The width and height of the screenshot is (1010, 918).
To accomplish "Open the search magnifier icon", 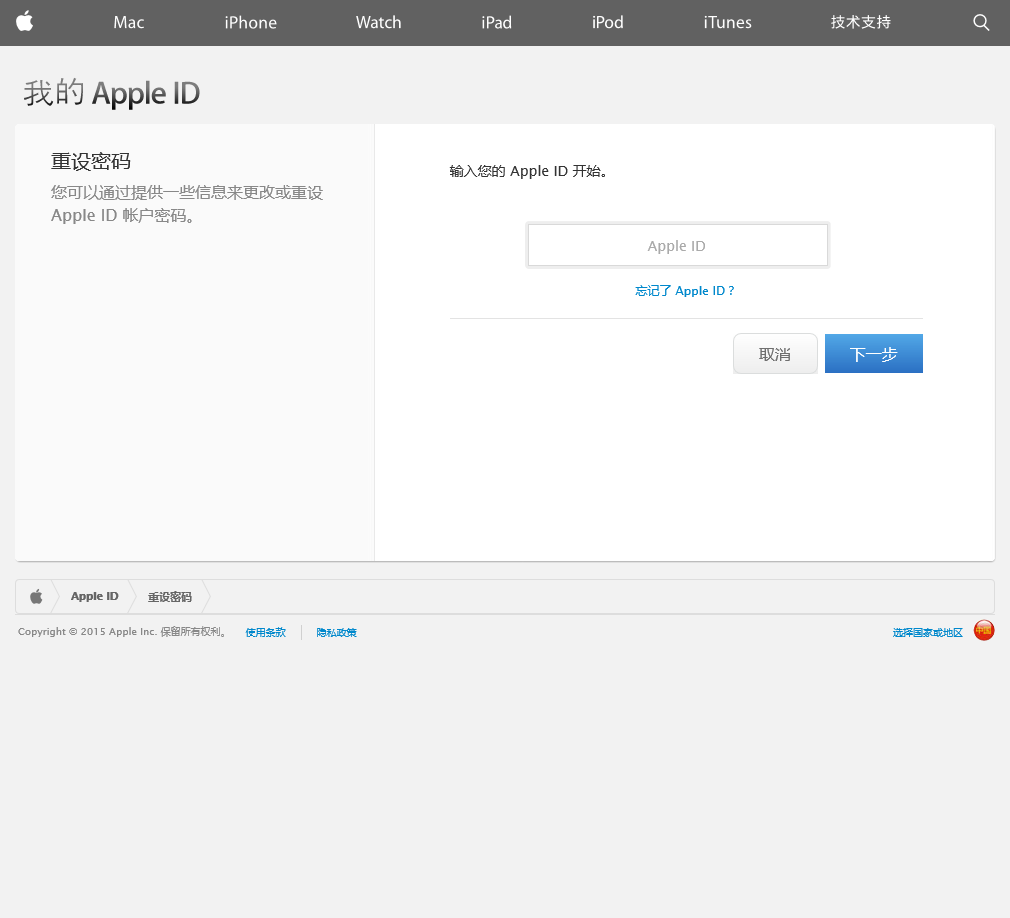I will click(x=980, y=23).
